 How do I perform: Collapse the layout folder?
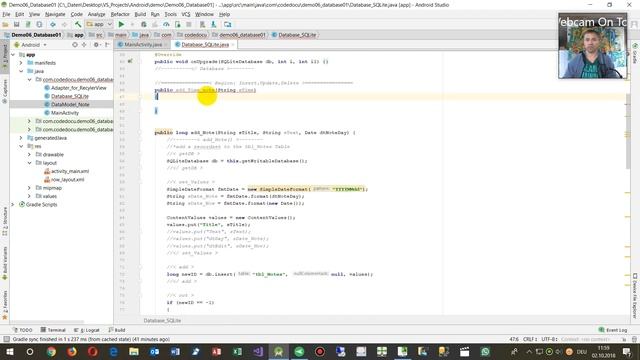click(x=29, y=163)
